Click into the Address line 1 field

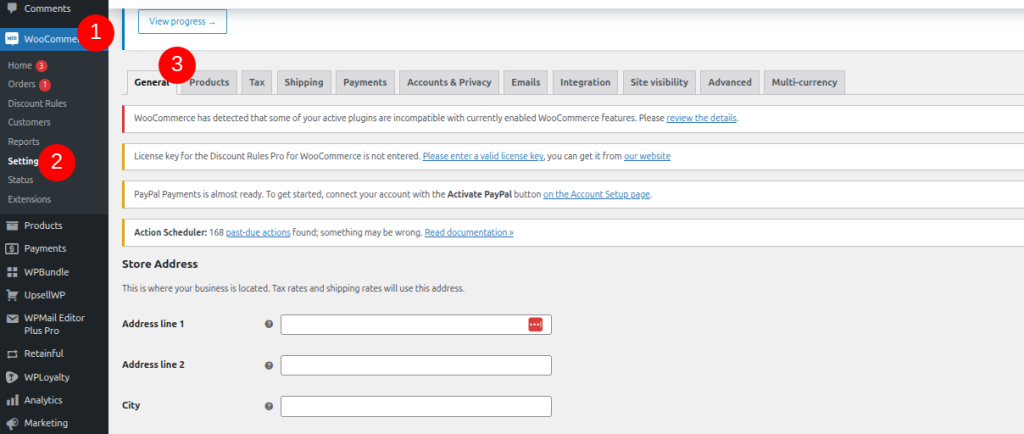(x=416, y=324)
